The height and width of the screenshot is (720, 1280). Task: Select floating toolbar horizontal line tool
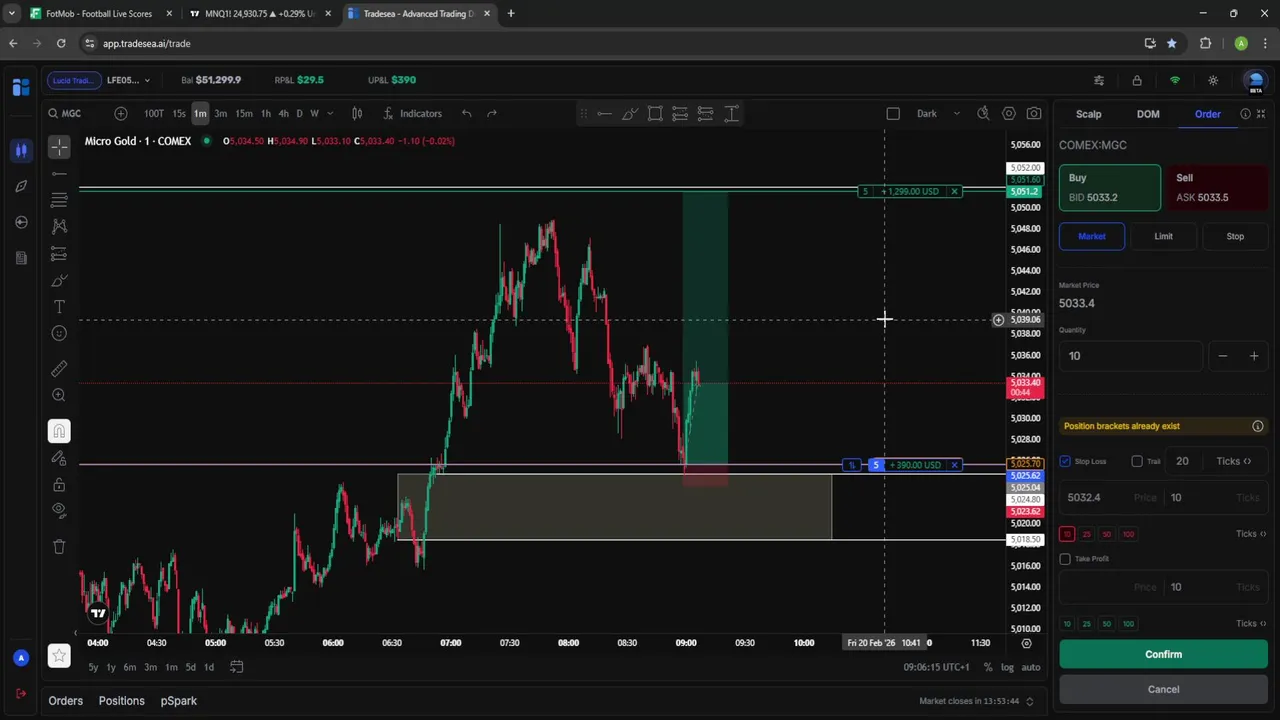point(604,114)
